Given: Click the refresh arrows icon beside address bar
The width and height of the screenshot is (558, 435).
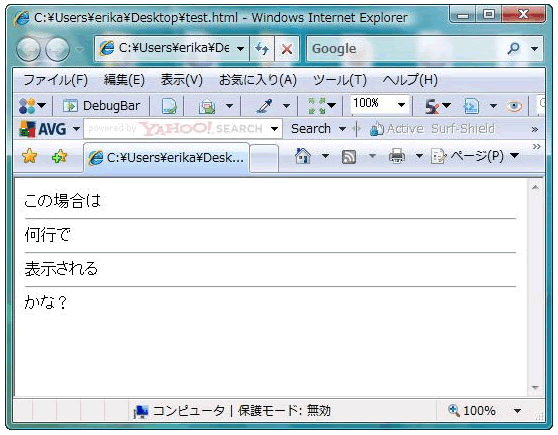Looking at the screenshot, I should click(262, 48).
